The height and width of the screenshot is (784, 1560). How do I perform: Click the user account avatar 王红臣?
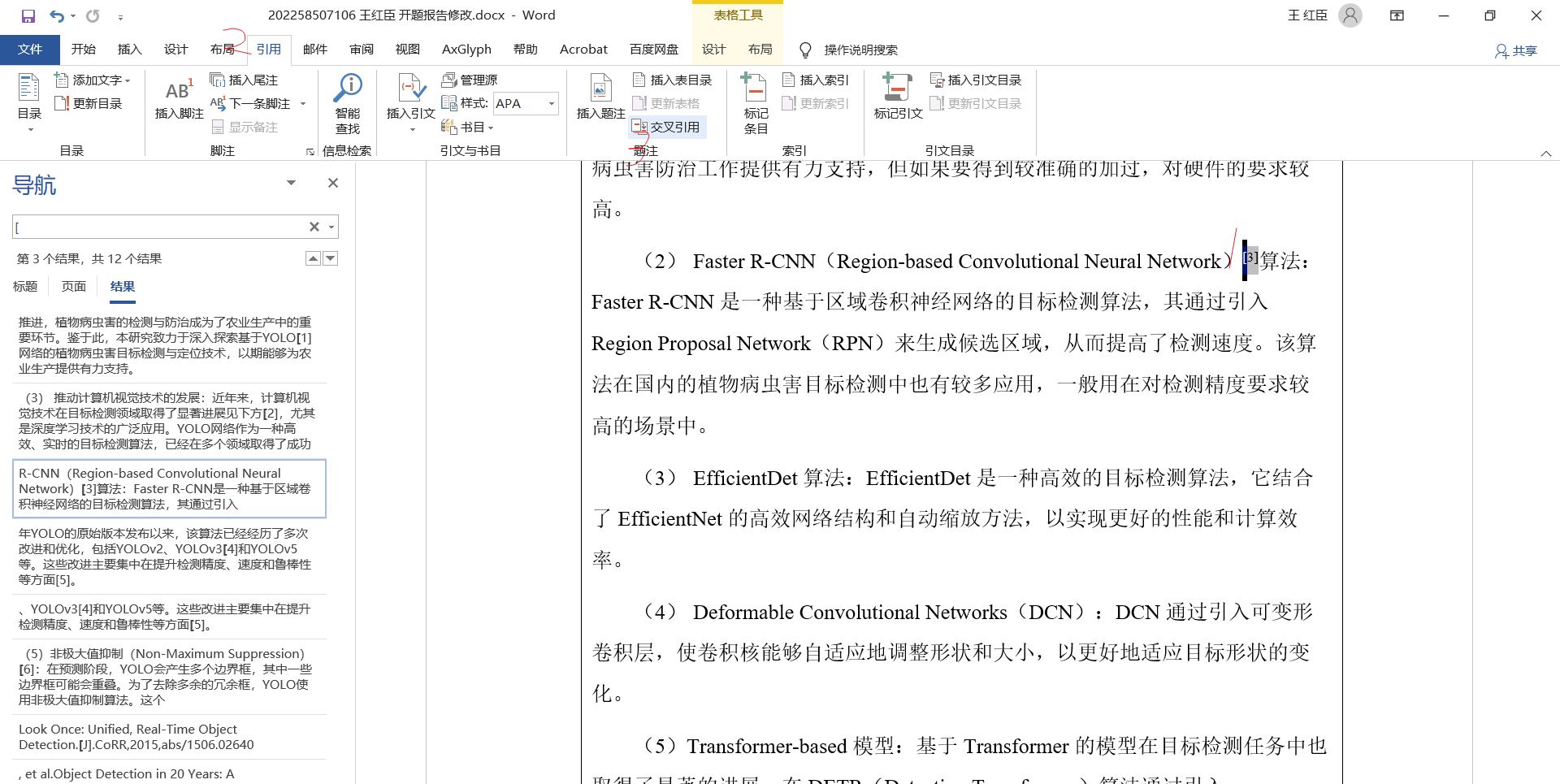click(1350, 15)
